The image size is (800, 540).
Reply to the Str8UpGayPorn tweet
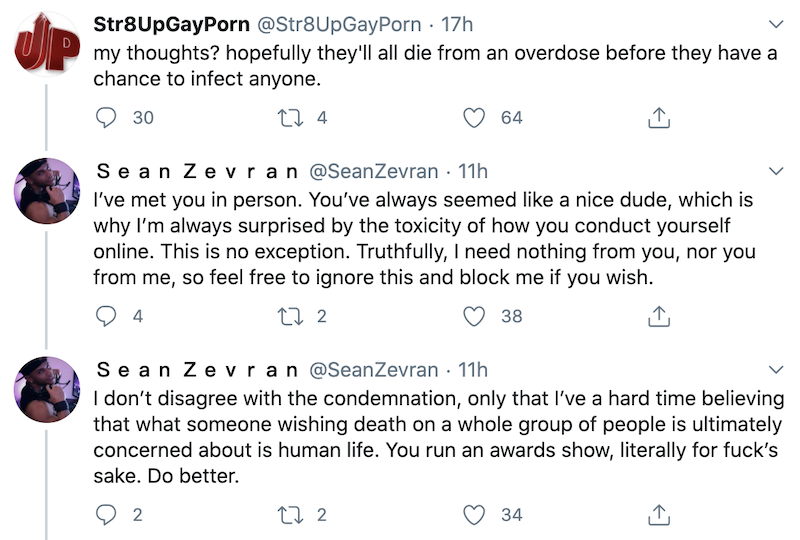(x=106, y=118)
